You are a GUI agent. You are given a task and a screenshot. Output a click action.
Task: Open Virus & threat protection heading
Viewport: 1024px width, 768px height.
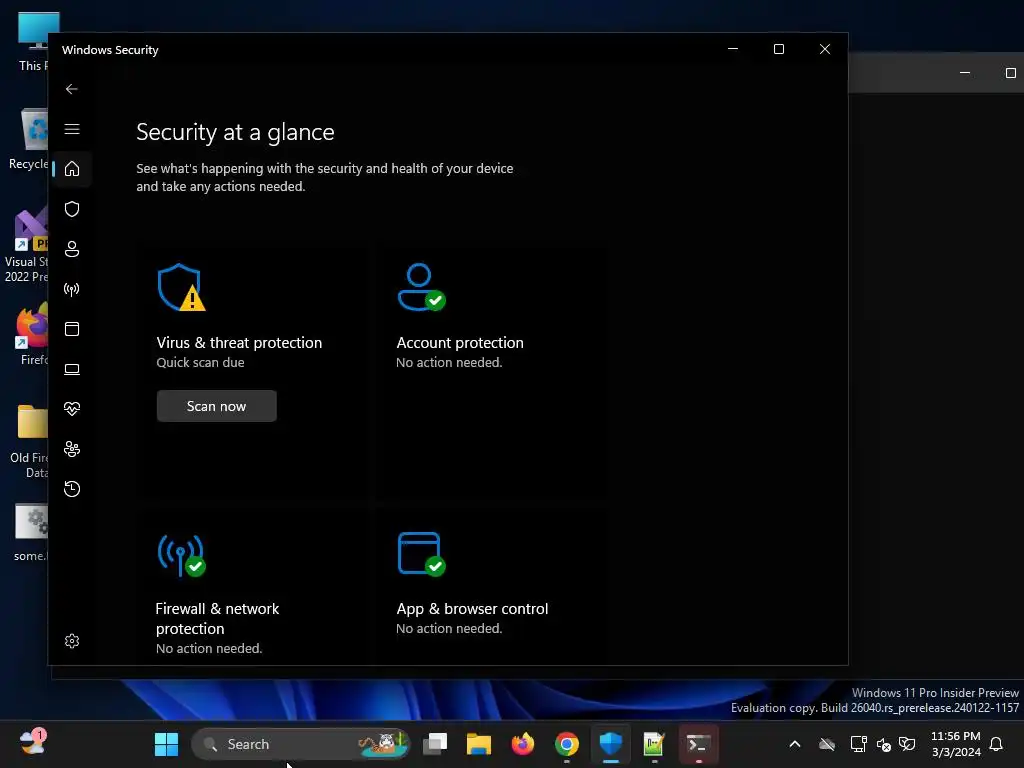(x=239, y=343)
